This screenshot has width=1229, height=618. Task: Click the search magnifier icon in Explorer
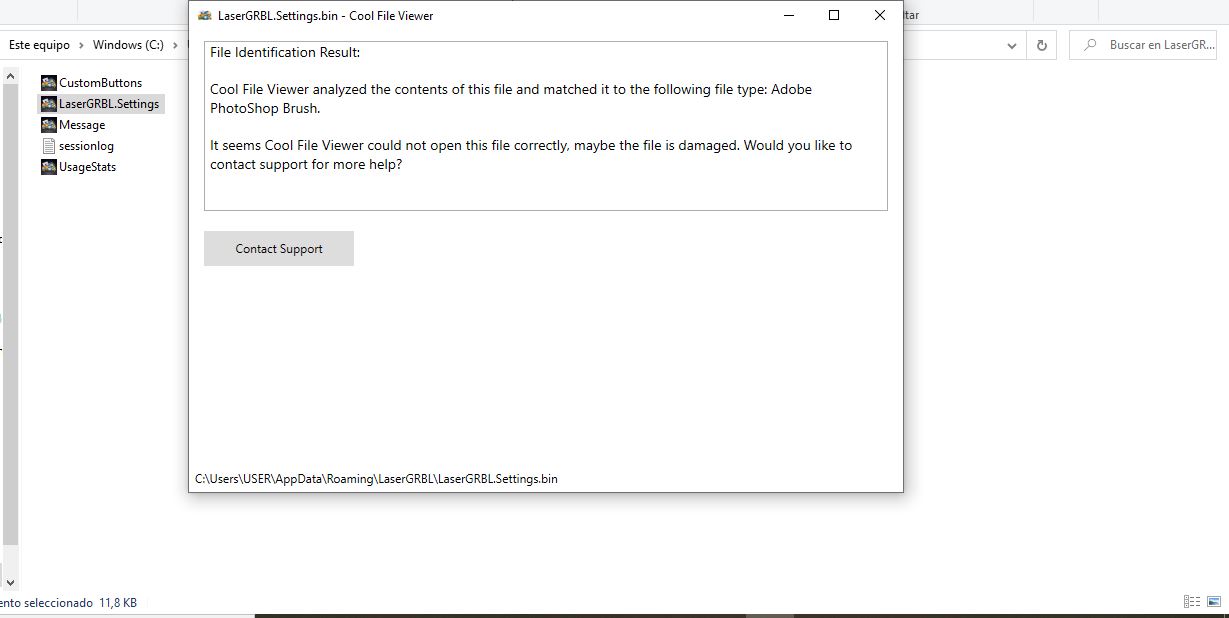click(x=1090, y=45)
